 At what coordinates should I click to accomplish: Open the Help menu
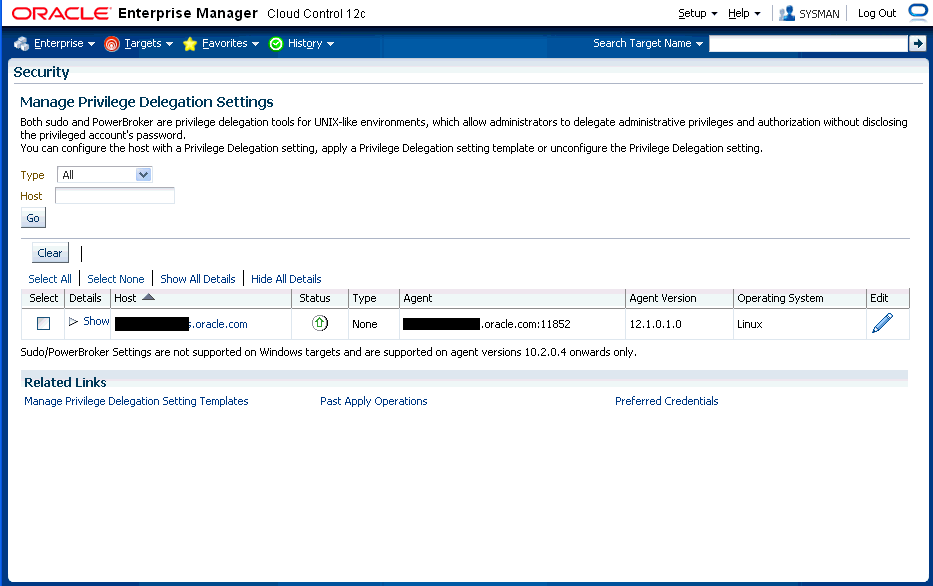744,13
